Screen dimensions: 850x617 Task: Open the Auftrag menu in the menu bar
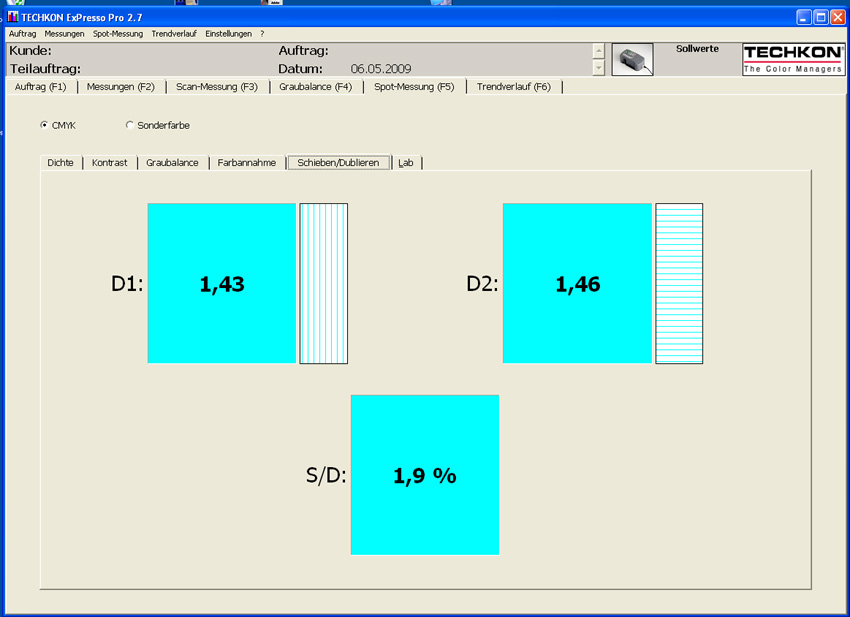(x=22, y=34)
